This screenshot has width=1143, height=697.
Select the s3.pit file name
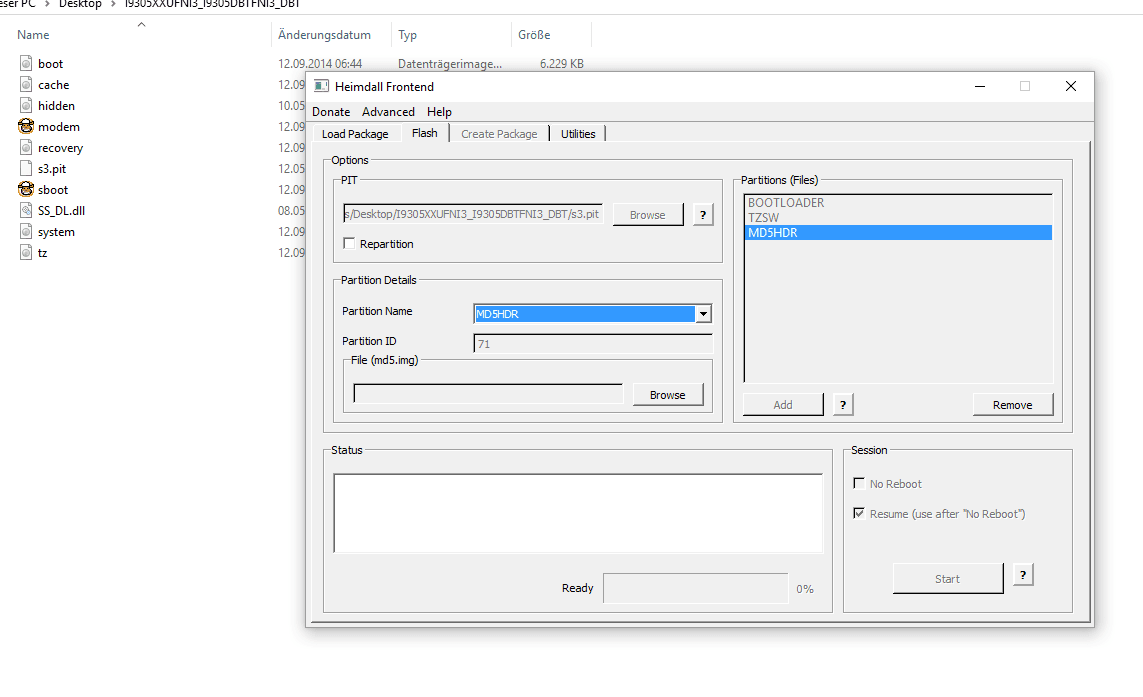pos(52,169)
